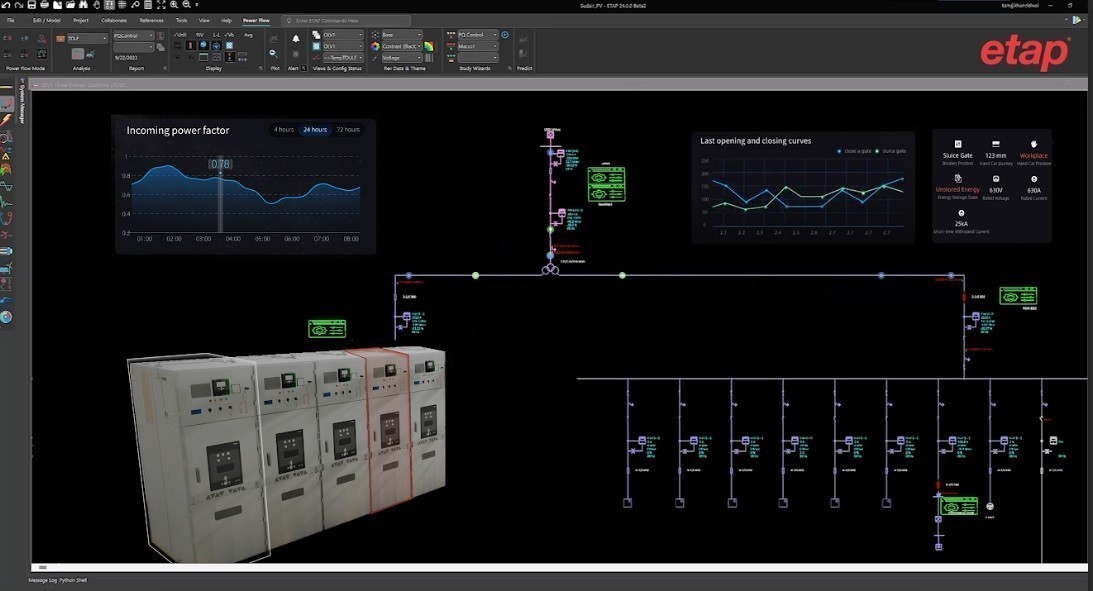1093x591 pixels.
Task: Switch to the Power Flow tab
Action: 256,20
